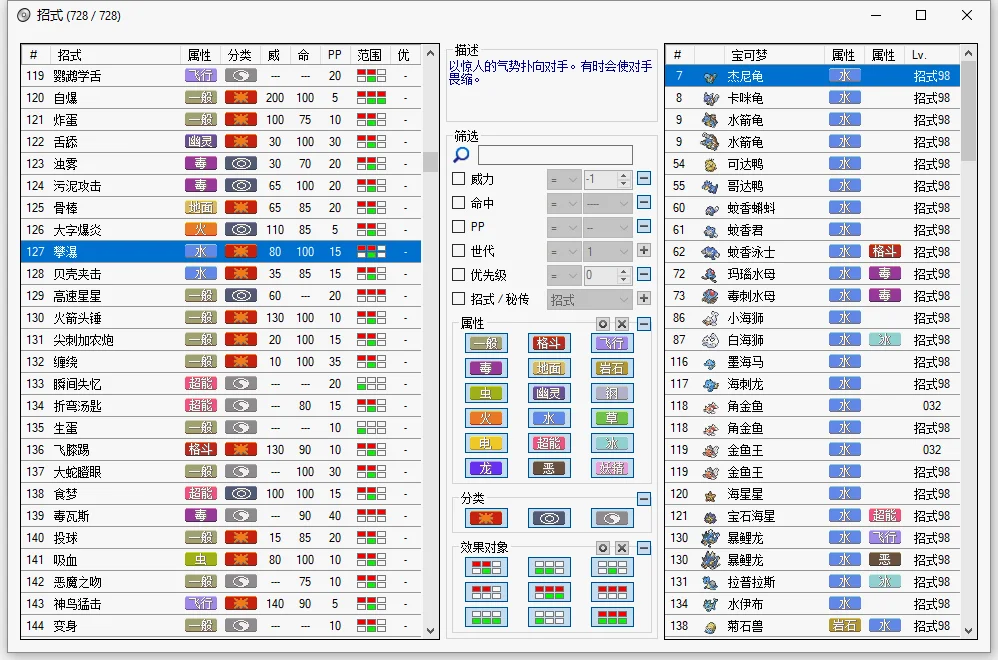Click the 拉普拉斯 sprite icon
998x660 pixels.
click(710, 582)
